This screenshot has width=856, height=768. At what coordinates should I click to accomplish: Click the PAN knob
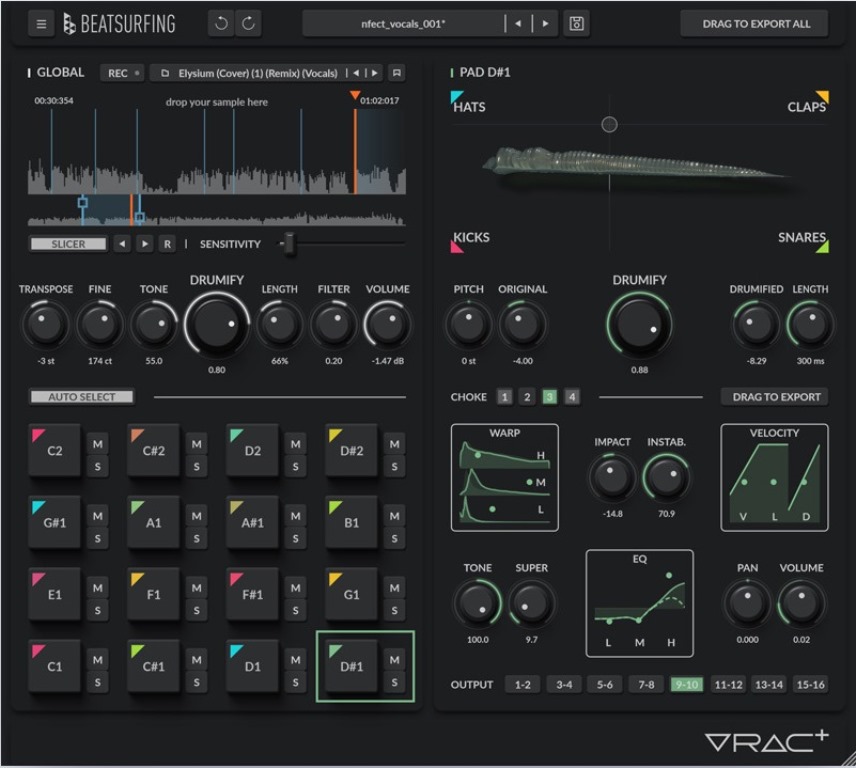[747, 604]
